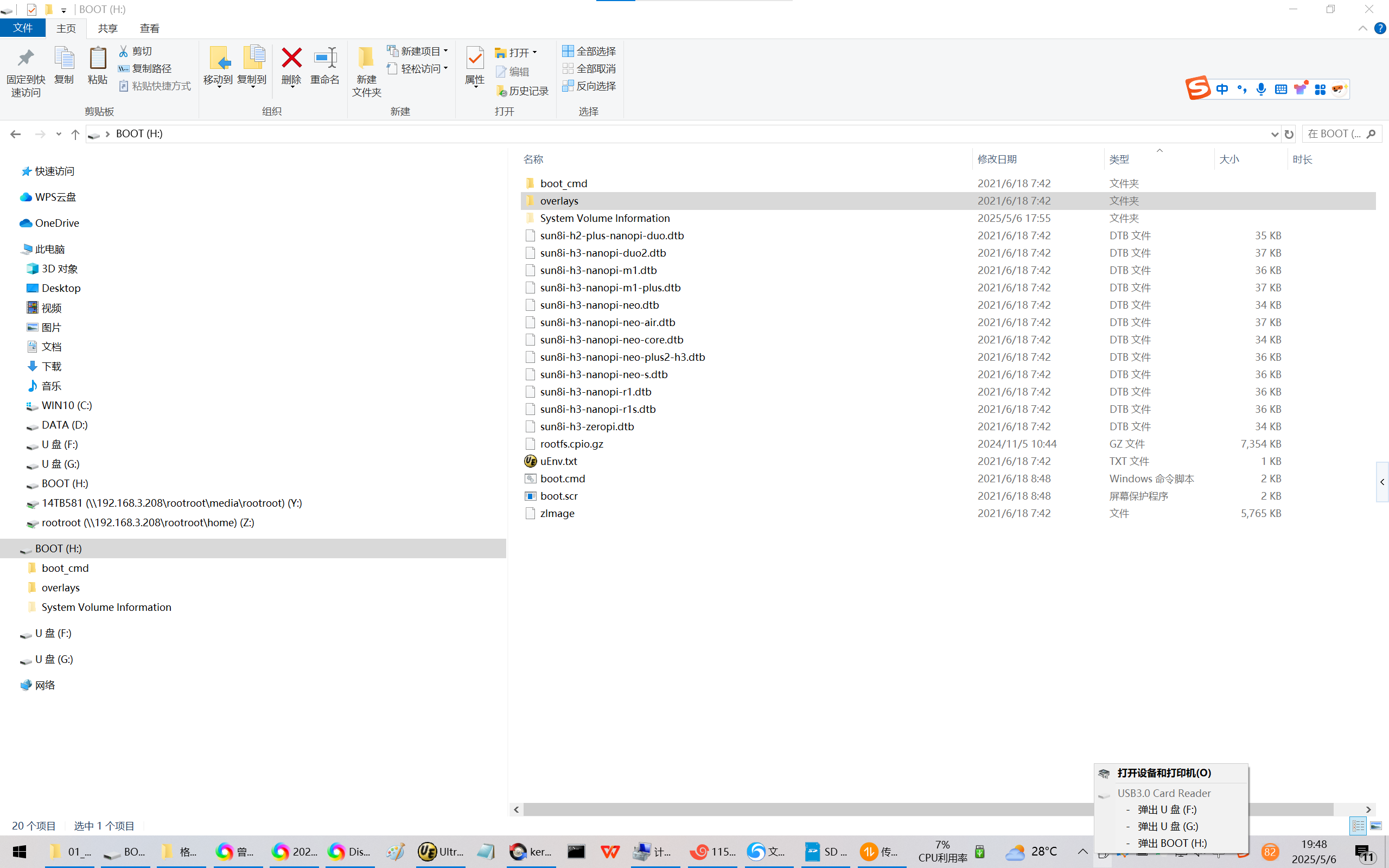Click the Paste (粘贴) clipboard icon
Image resolution: width=1389 pixels, height=868 pixels.
98,59
